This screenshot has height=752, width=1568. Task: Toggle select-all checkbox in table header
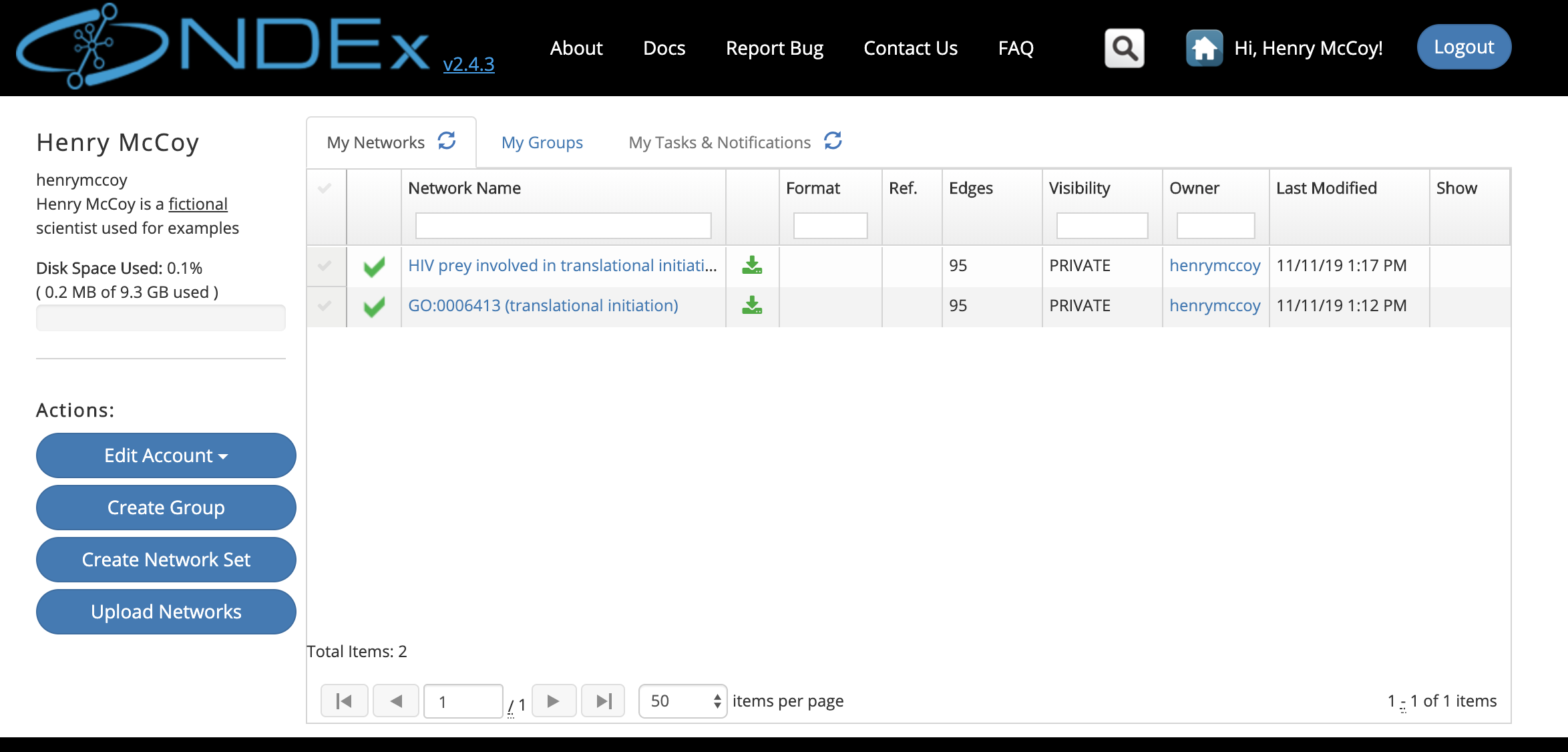[x=325, y=188]
